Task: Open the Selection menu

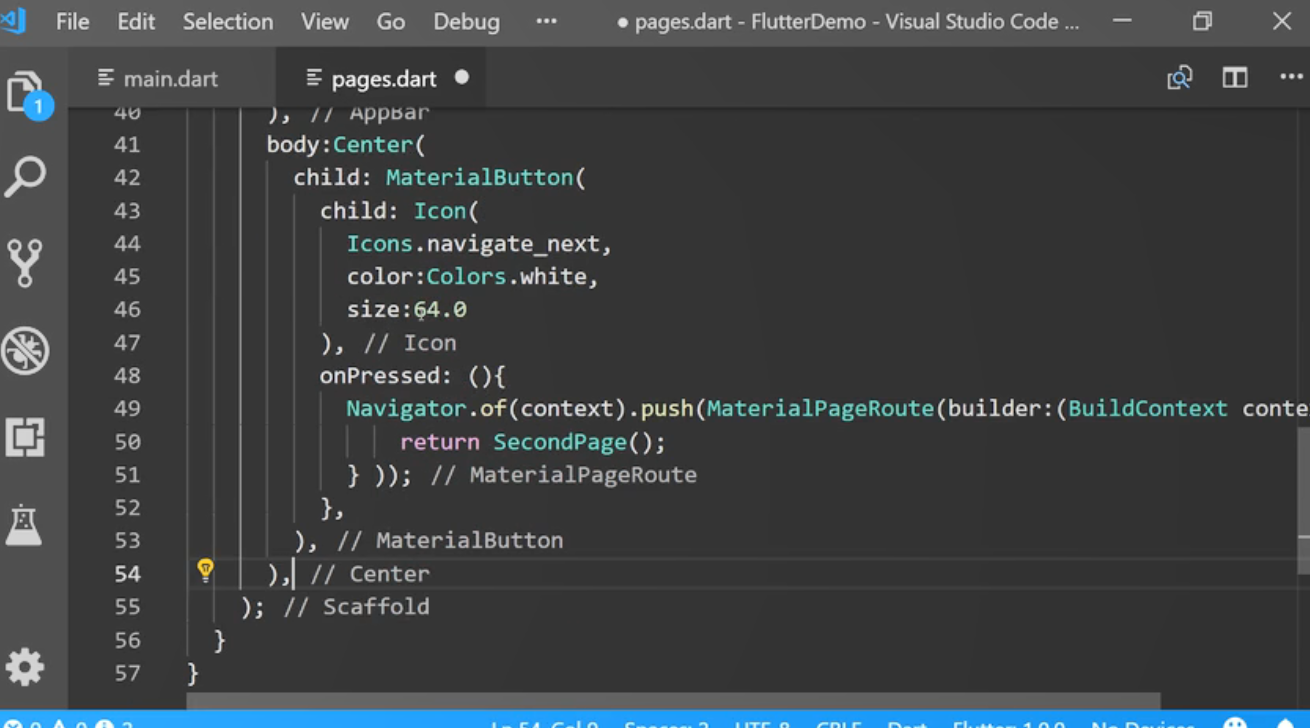Action: point(228,21)
